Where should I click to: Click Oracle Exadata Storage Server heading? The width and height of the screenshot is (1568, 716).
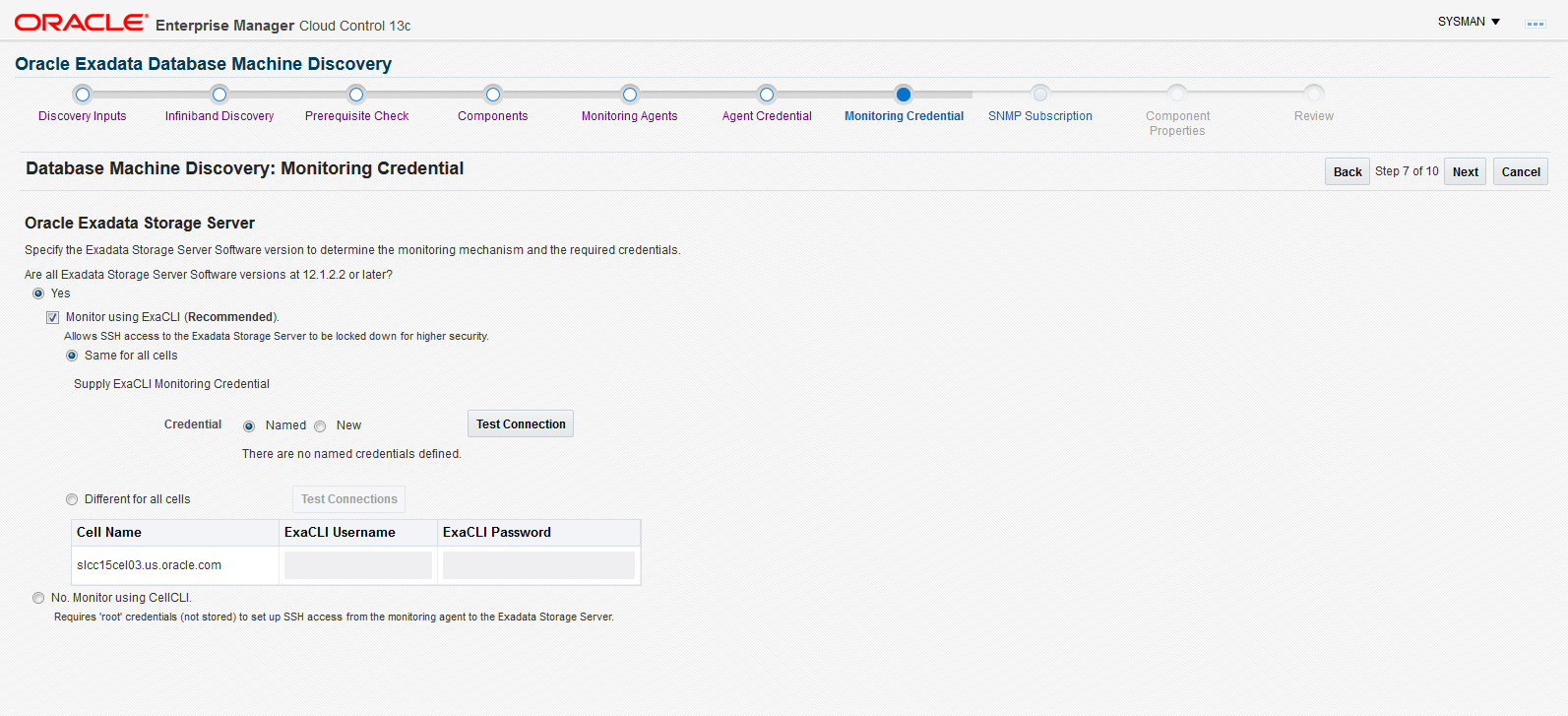(x=140, y=224)
